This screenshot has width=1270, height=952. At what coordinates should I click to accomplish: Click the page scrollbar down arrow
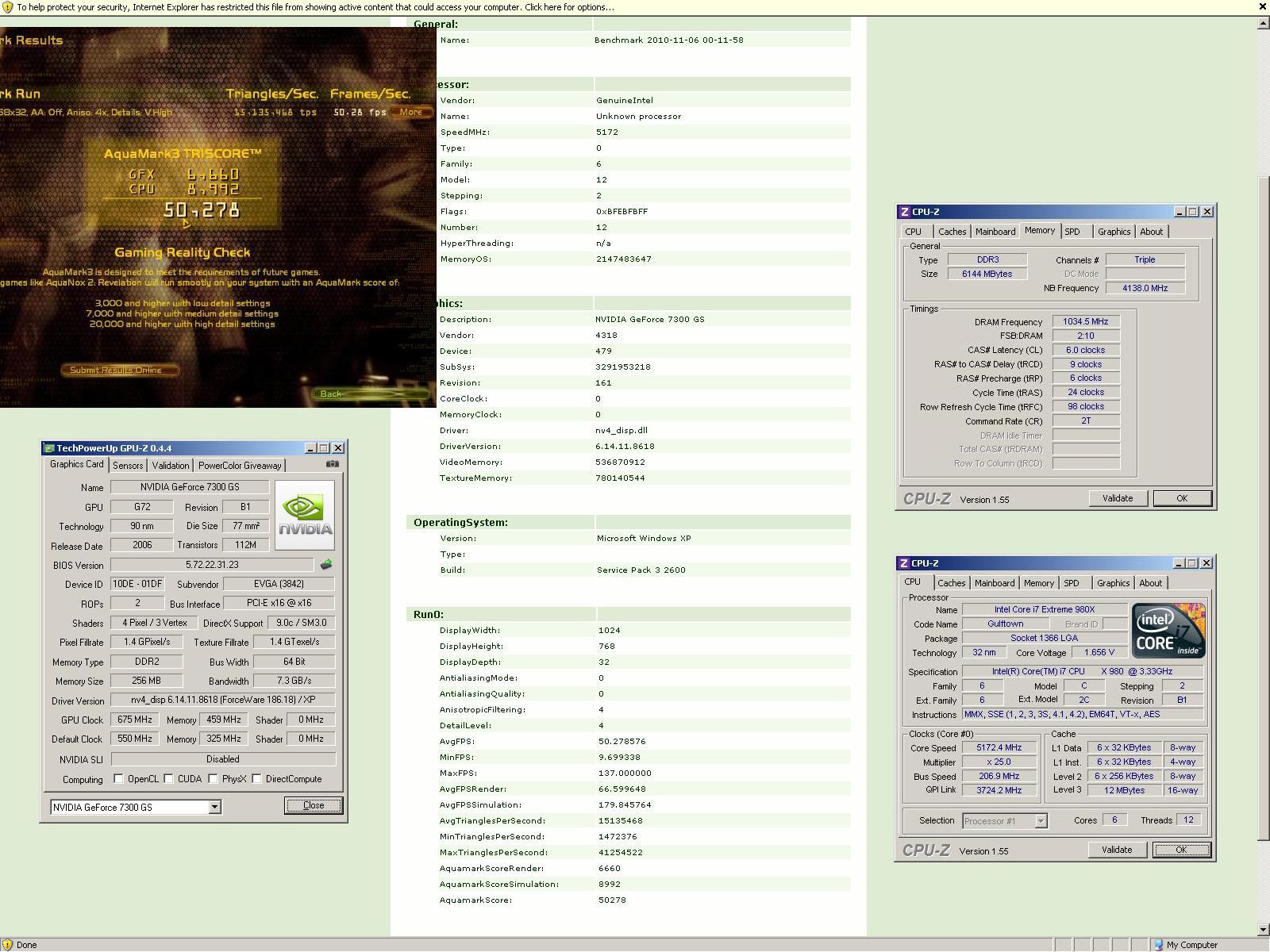(x=1263, y=930)
